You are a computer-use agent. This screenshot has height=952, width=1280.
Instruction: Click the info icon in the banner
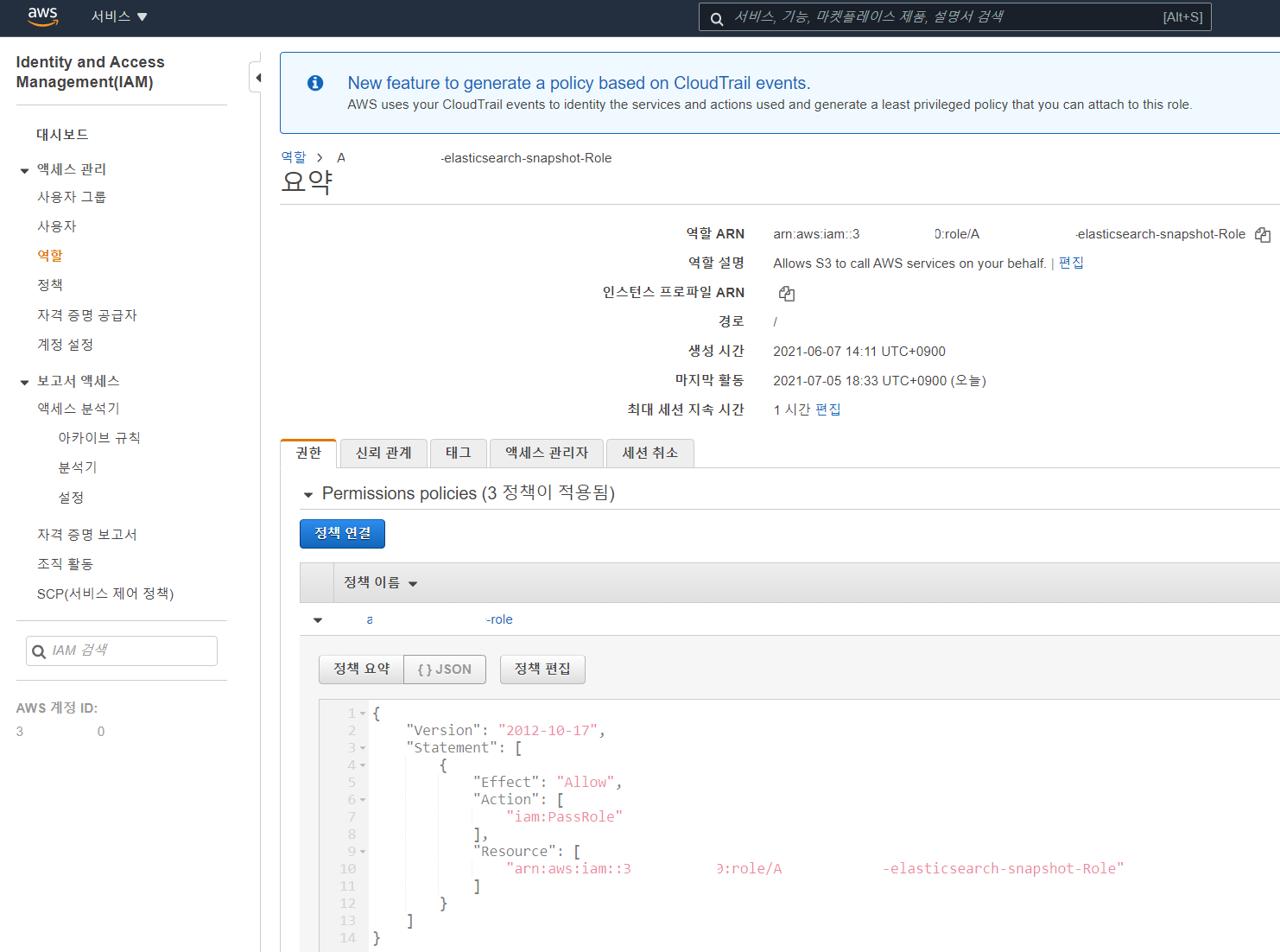[x=315, y=83]
